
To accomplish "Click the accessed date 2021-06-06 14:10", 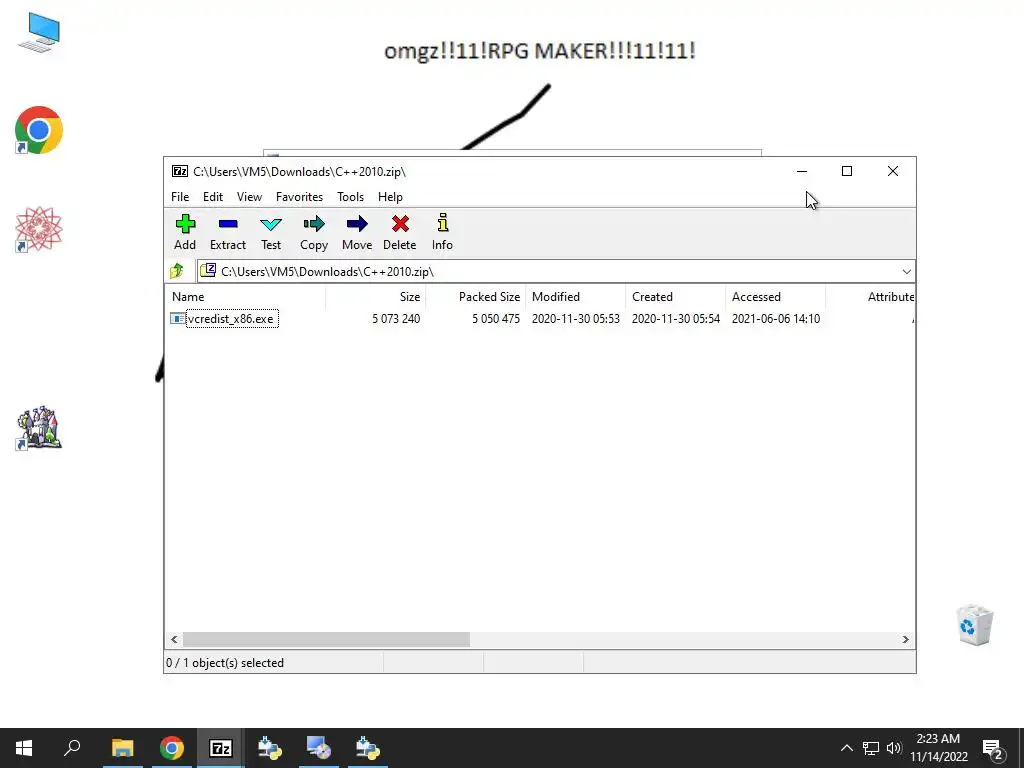I will [x=775, y=319].
